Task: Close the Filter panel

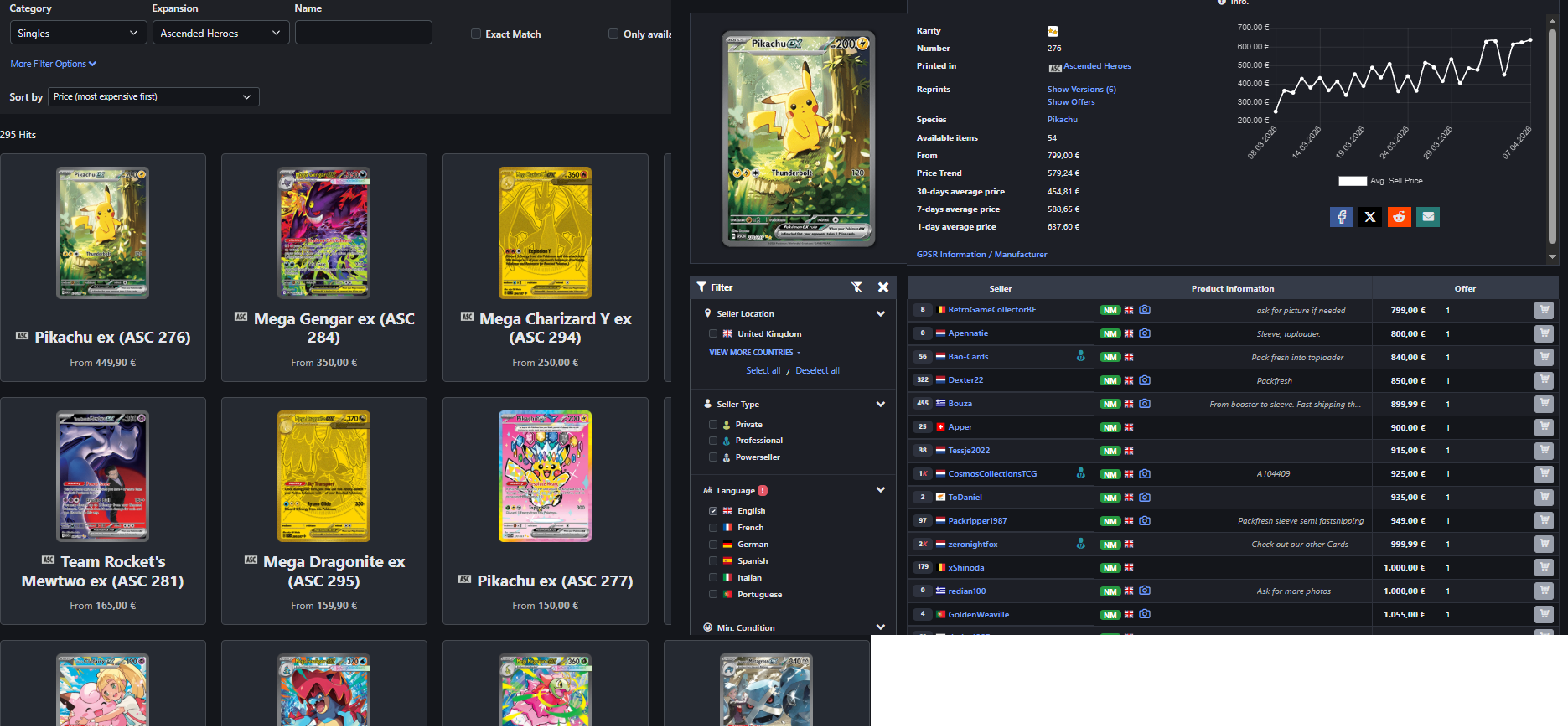Action: coord(883,287)
